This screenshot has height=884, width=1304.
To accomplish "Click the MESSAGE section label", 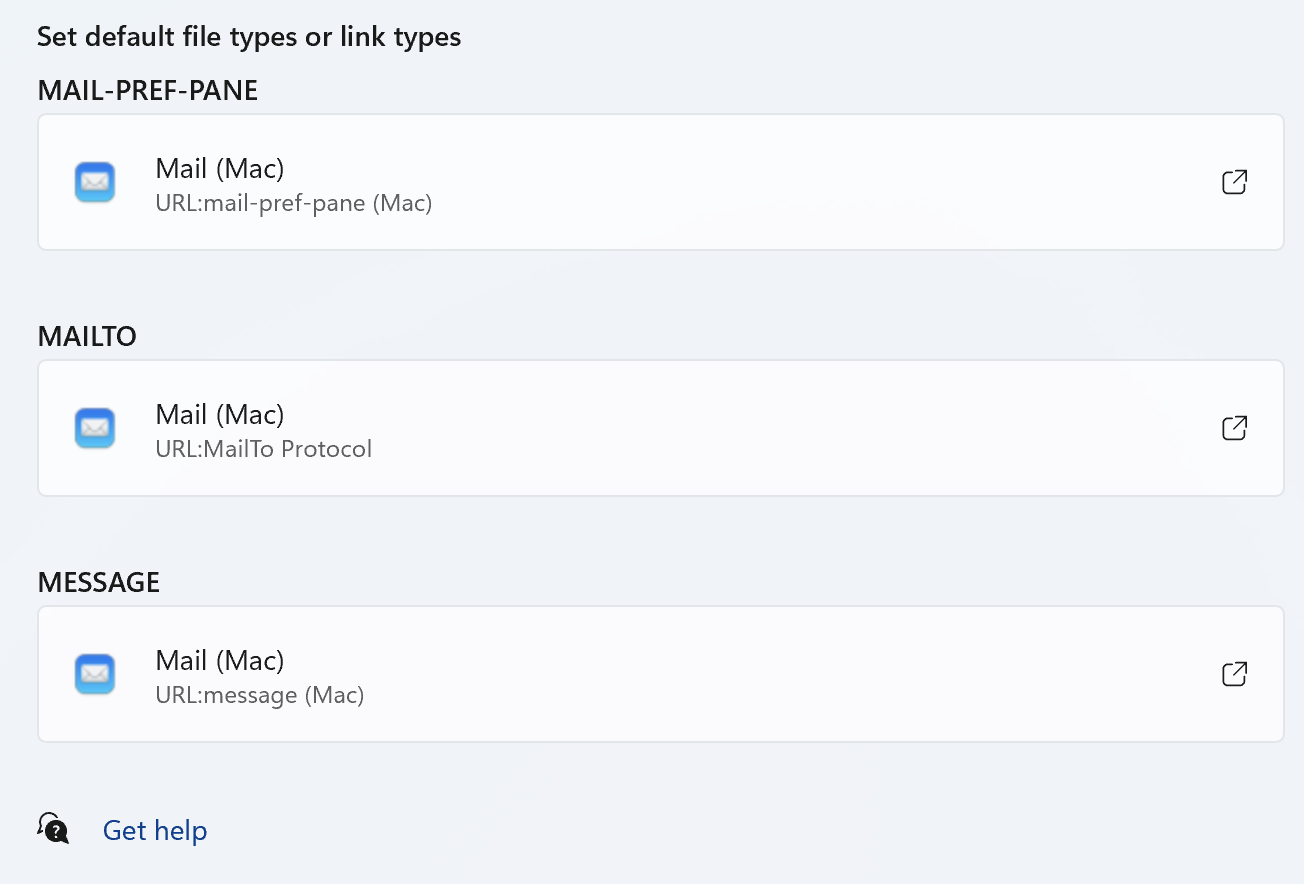I will (x=99, y=583).
